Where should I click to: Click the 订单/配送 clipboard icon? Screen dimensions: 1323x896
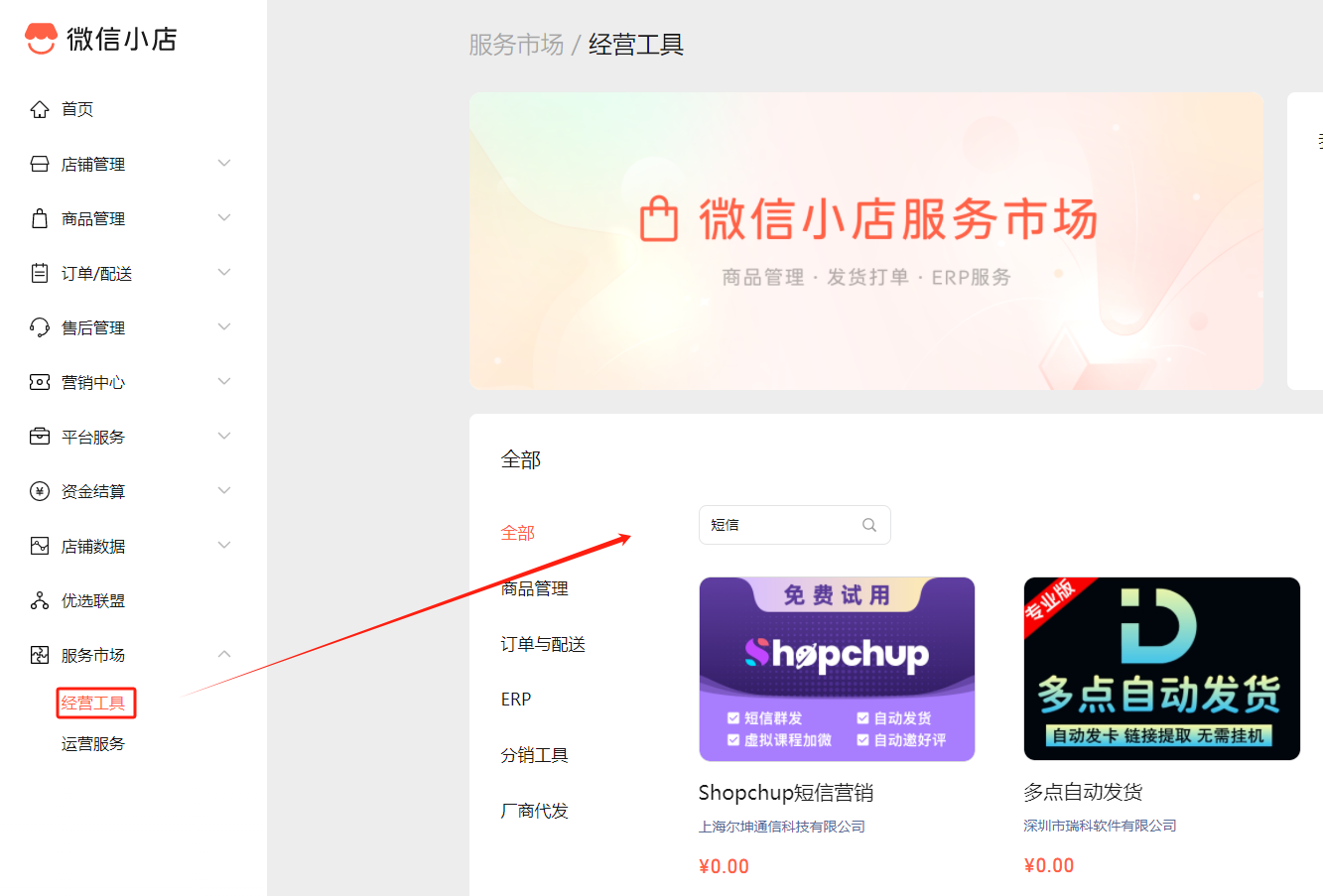click(x=40, y=273)
